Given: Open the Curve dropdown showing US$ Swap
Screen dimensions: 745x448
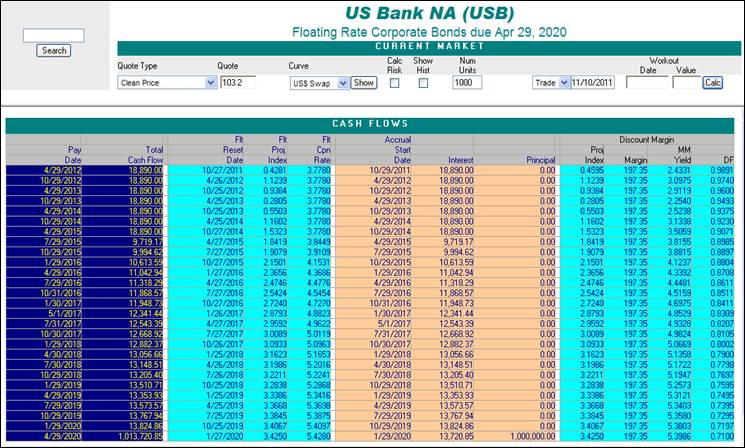Looking at the screenshot, I should click(319, 83).
